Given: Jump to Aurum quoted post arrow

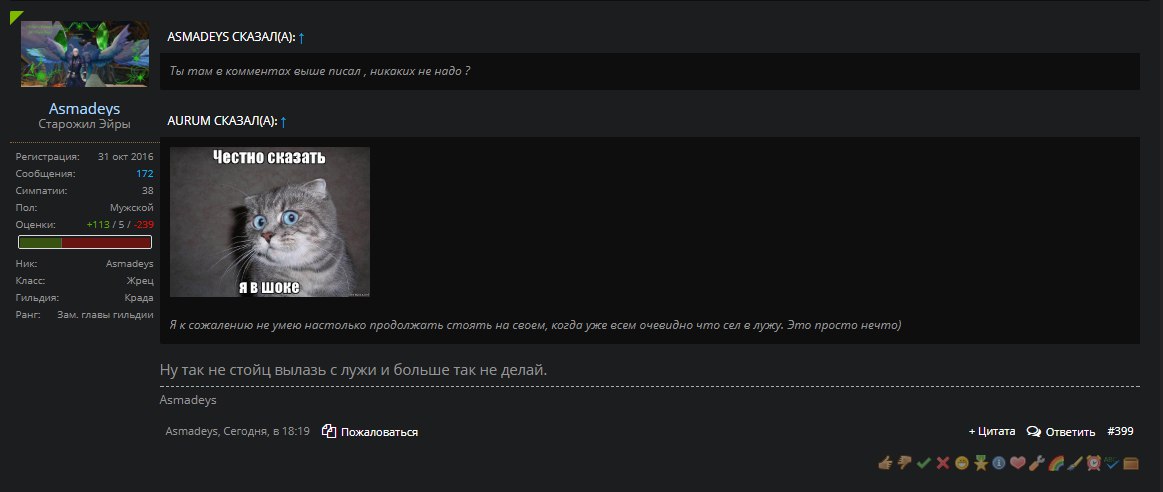Looking at the screenshot, I should 283,121.
